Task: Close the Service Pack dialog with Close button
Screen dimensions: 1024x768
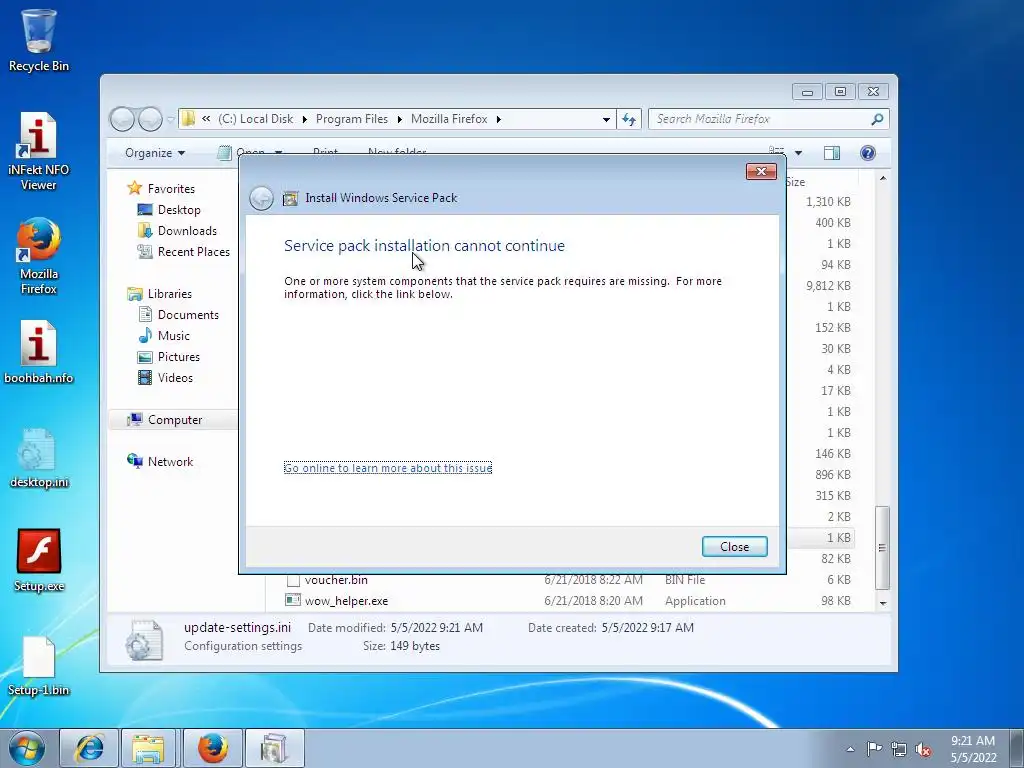Action: coord(735,547)
